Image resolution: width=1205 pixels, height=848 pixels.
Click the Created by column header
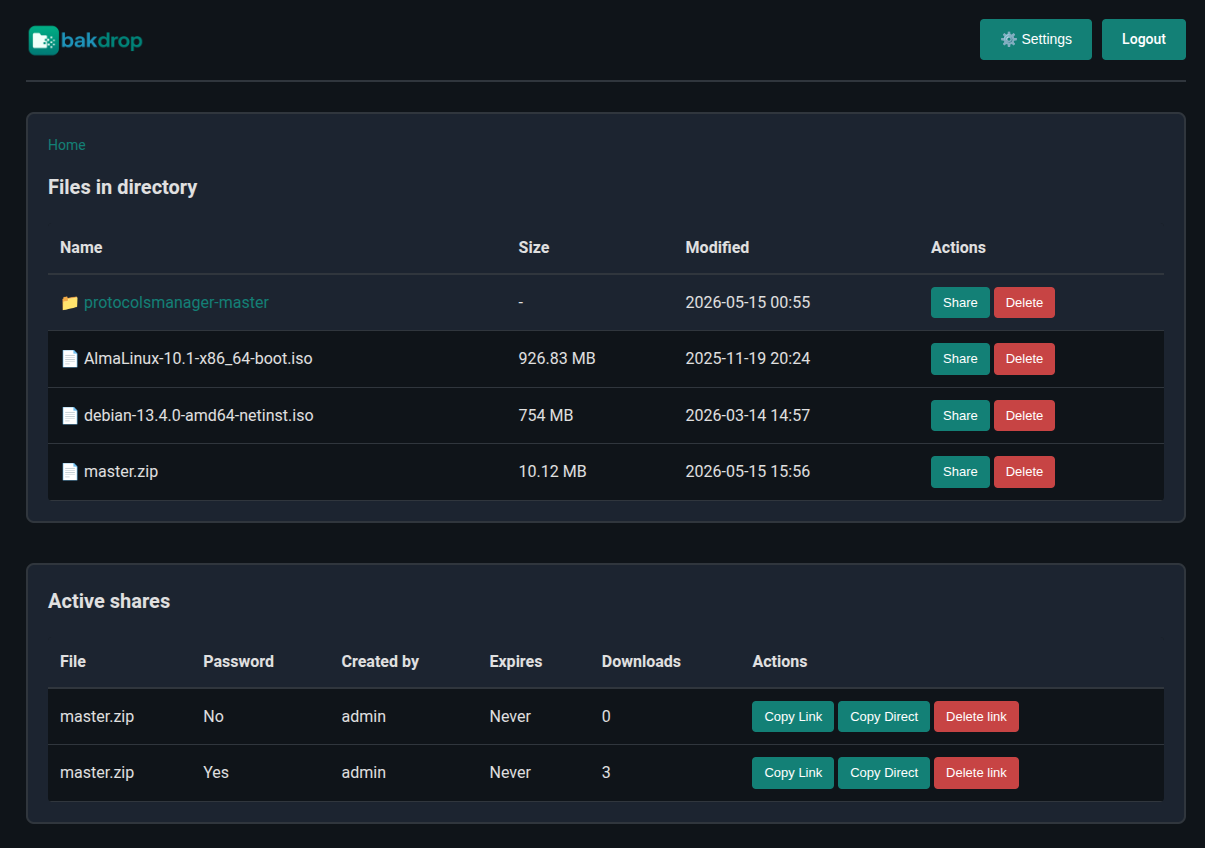click(380, 661)
